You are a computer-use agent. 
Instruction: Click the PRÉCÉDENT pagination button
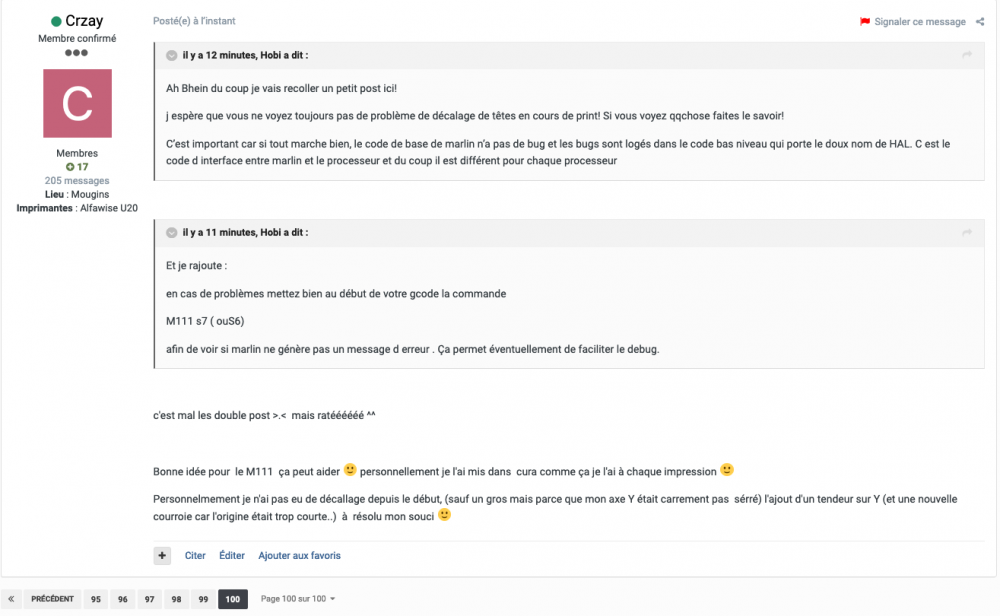[x=52, y=599]
